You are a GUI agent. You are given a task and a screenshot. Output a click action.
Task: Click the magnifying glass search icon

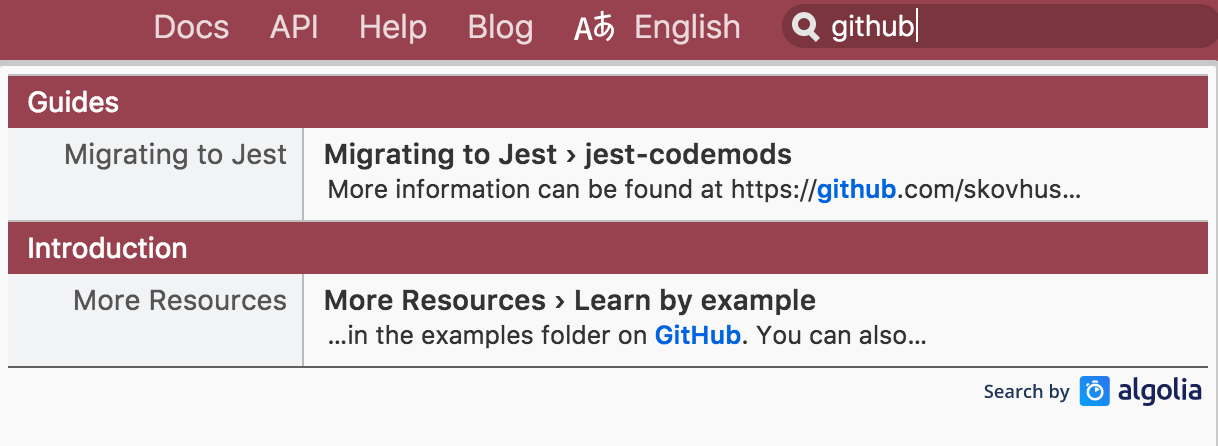[x=805, y=27]
